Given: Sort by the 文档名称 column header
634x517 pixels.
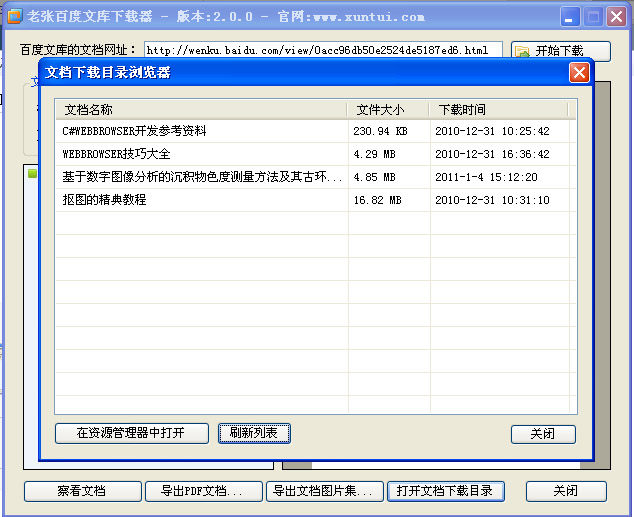Looking at the screenshot, I should (201, 110).
